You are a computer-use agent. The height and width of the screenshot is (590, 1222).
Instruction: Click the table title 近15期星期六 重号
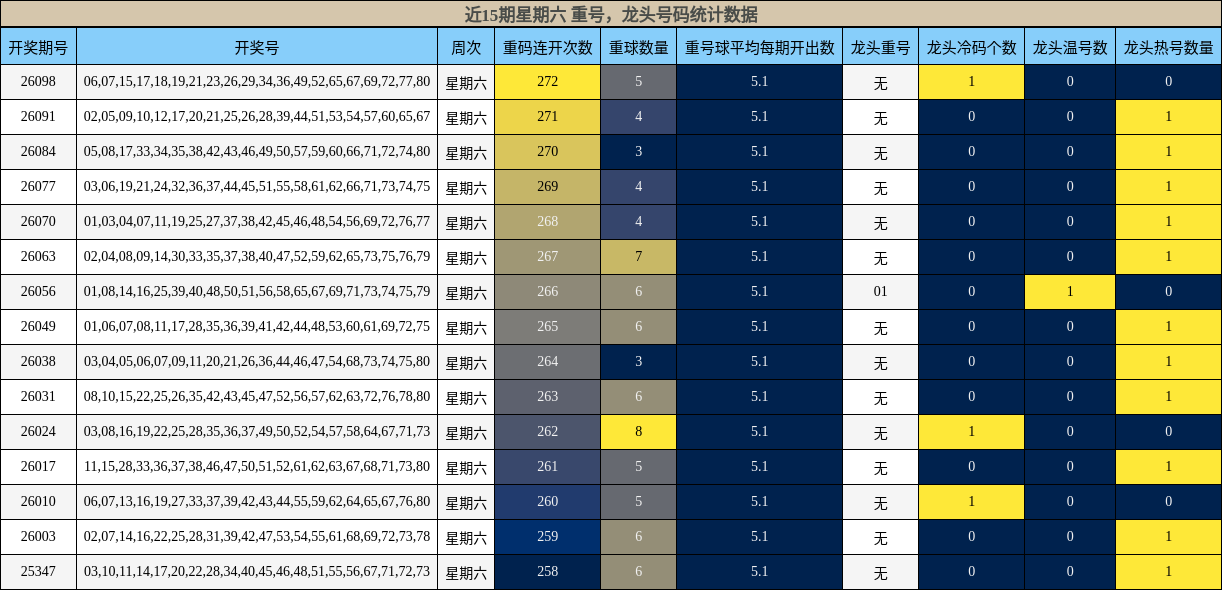coord(611,14)
